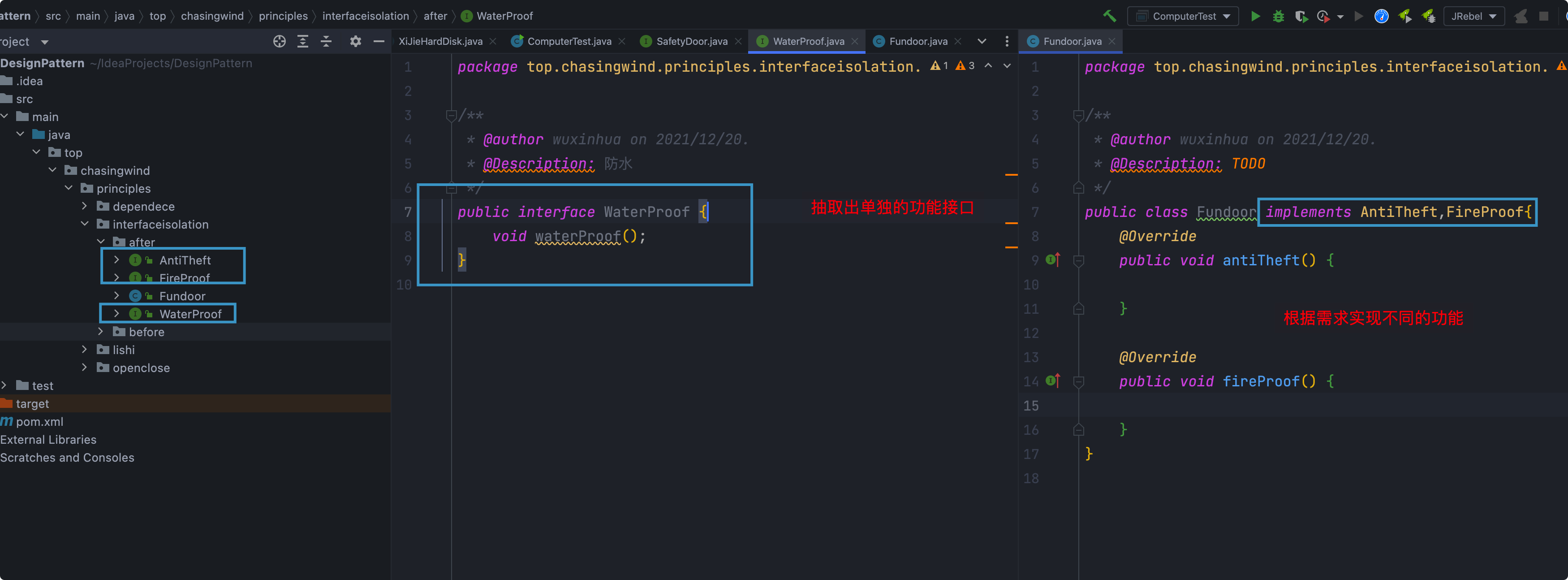Collapse the interfaceisolation folder

85,224
